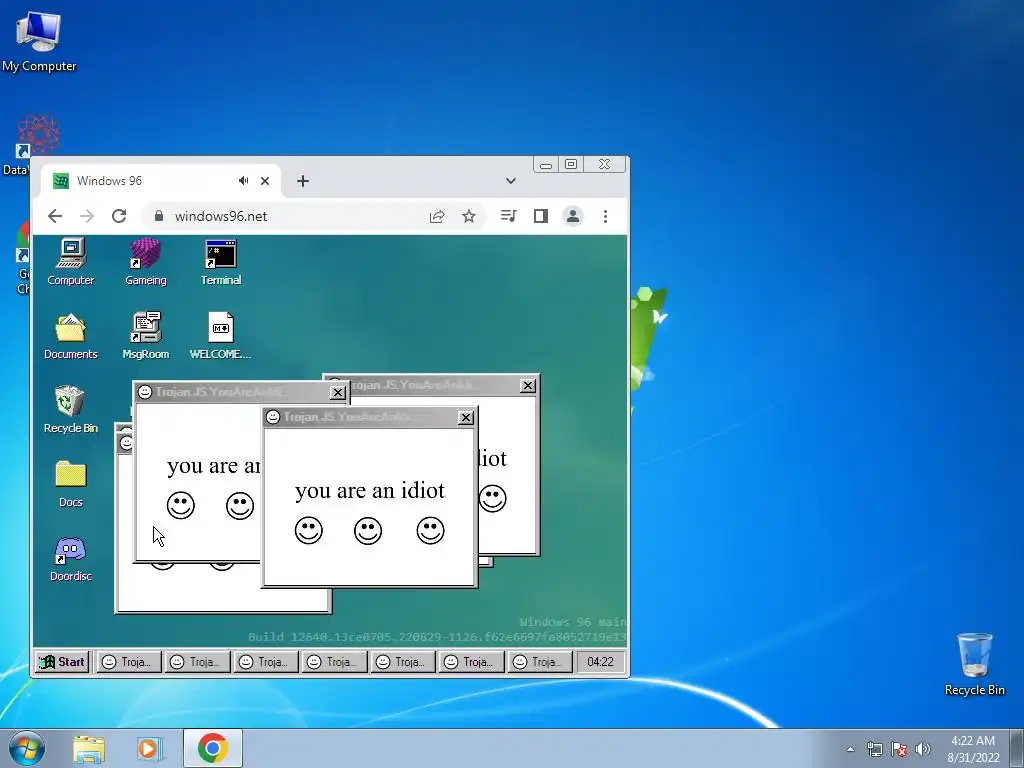Go forward in Chrome
The width and height of the screenshot is (1024, 768).
point(87,216)
